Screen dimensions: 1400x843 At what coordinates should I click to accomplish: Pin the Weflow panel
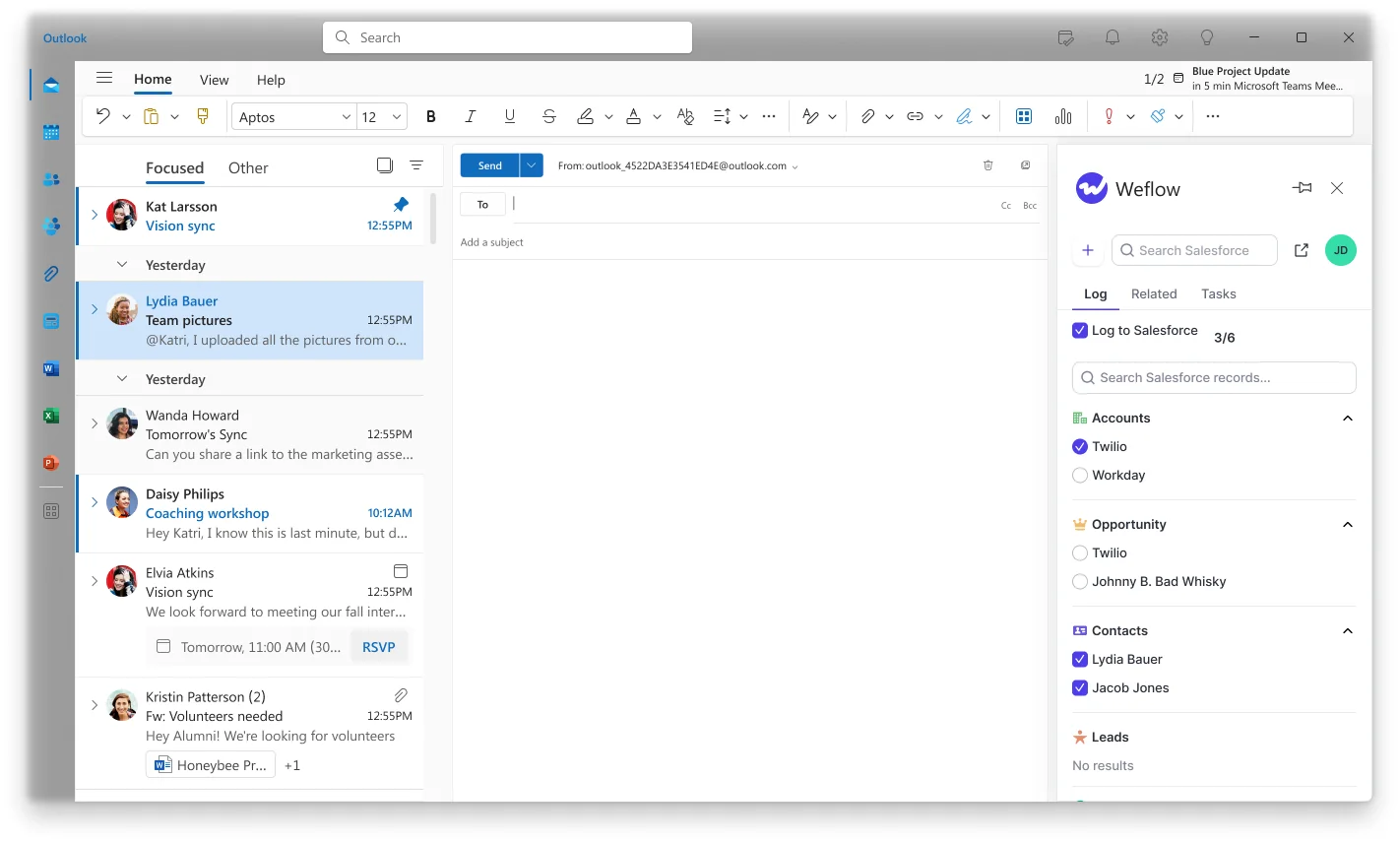tap(1302, 188)
